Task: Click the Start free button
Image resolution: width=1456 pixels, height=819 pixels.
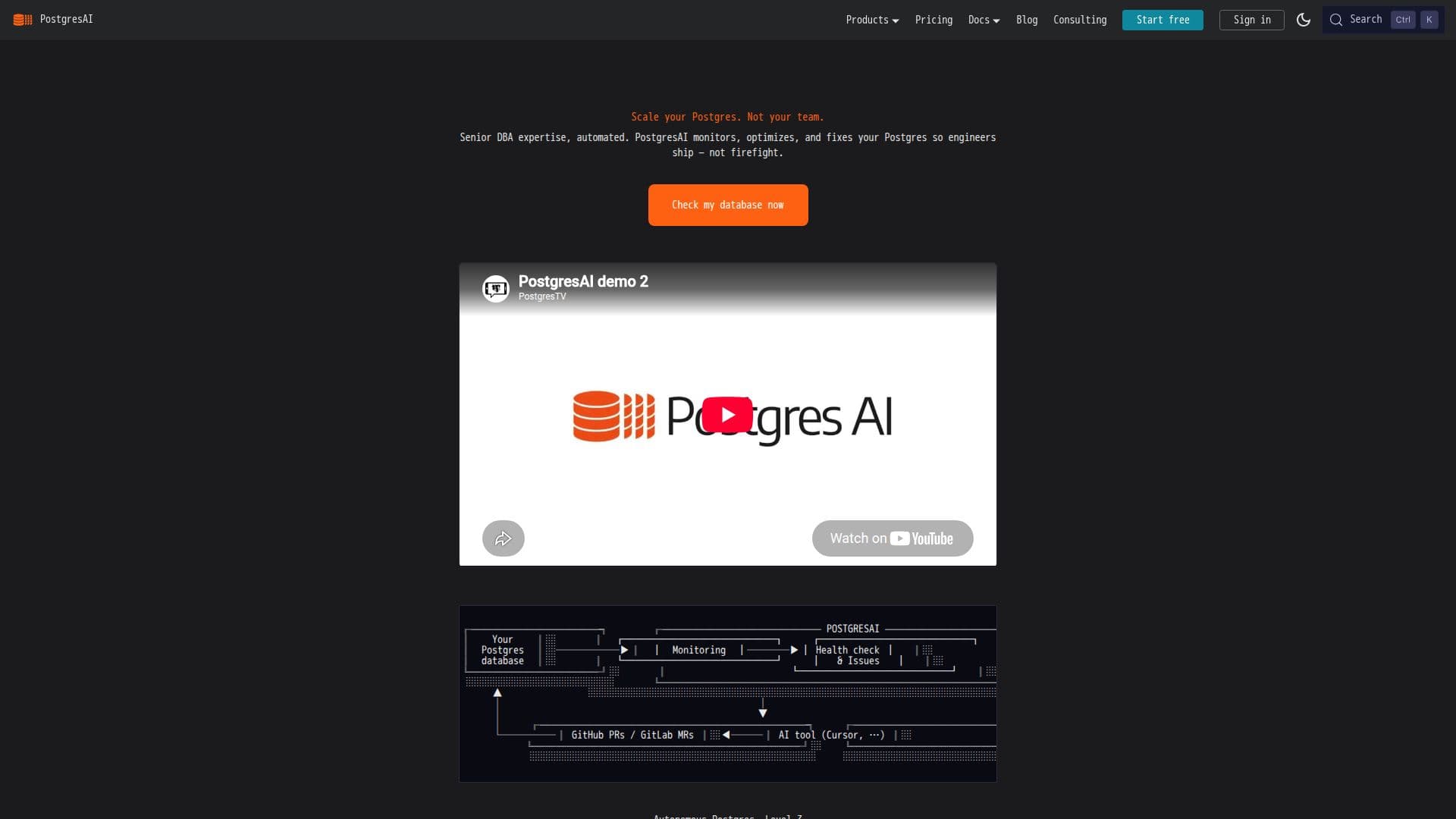Action: pyautogui.click(x=1163, y=20)
